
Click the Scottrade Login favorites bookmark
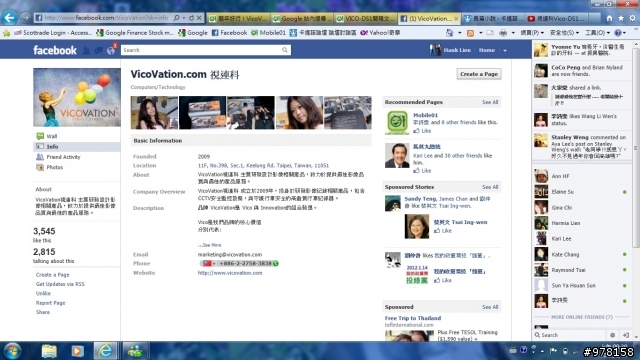(x=53, y=33)
